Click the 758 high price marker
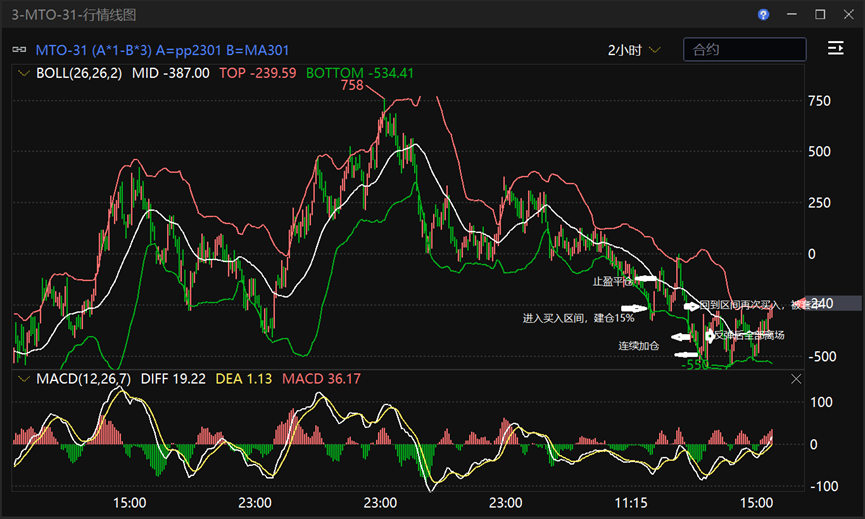This screenshot has width=865, height=519. click(x=352, y=85)
